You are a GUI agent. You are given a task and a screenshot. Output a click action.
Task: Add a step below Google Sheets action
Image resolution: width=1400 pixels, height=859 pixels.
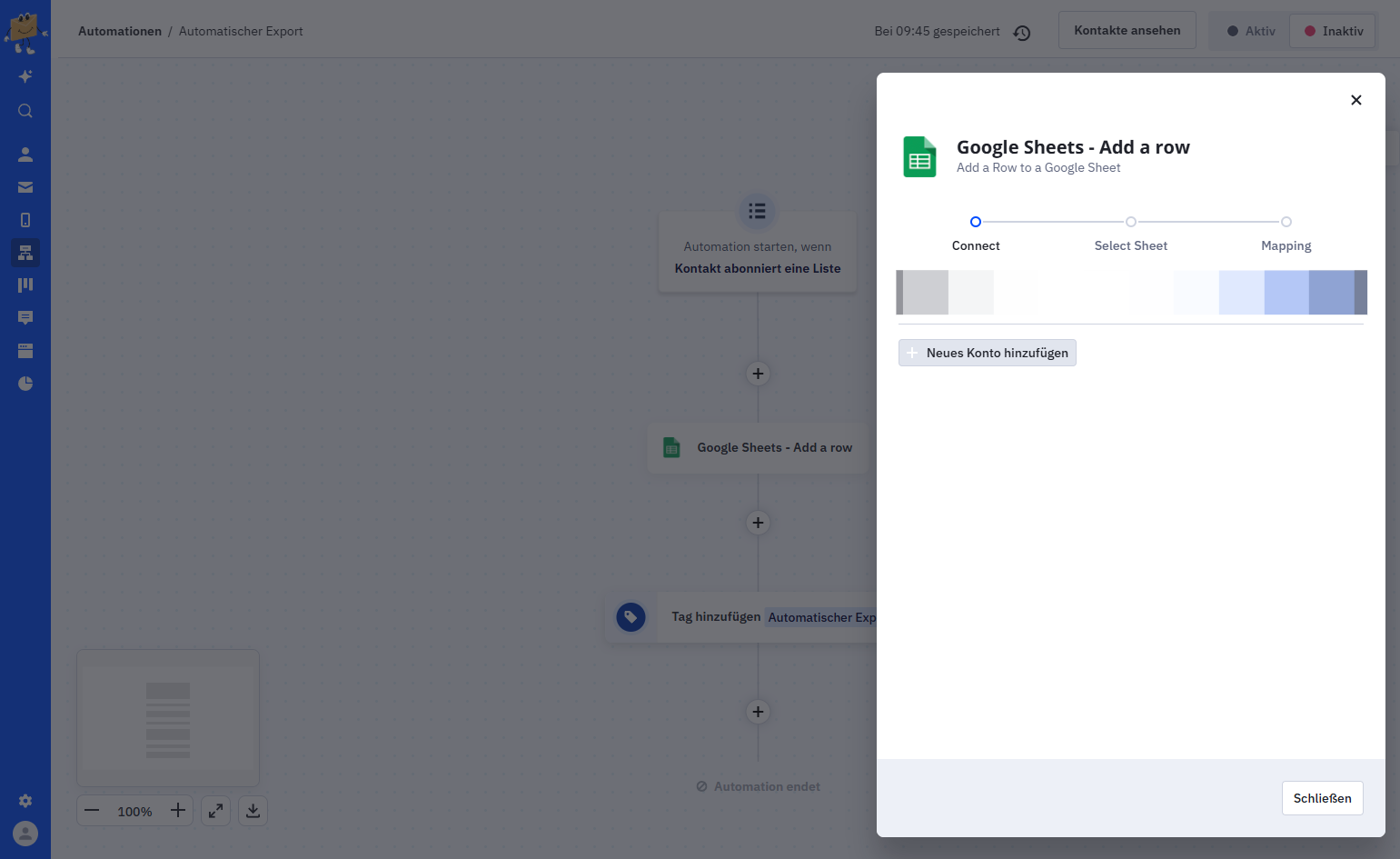click(x=758, y=523)
